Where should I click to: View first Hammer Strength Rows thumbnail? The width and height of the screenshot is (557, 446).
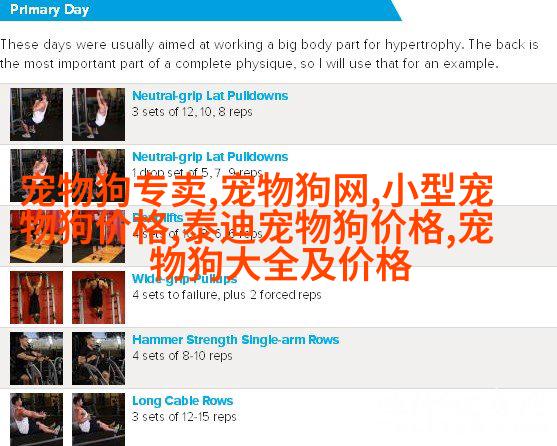click(x=37, y=359)
